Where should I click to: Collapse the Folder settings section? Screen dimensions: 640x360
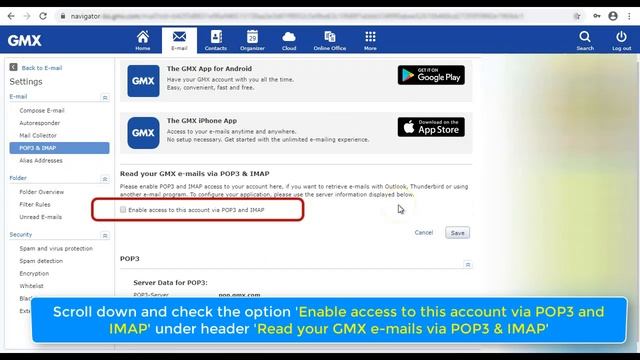pos(105,179)
